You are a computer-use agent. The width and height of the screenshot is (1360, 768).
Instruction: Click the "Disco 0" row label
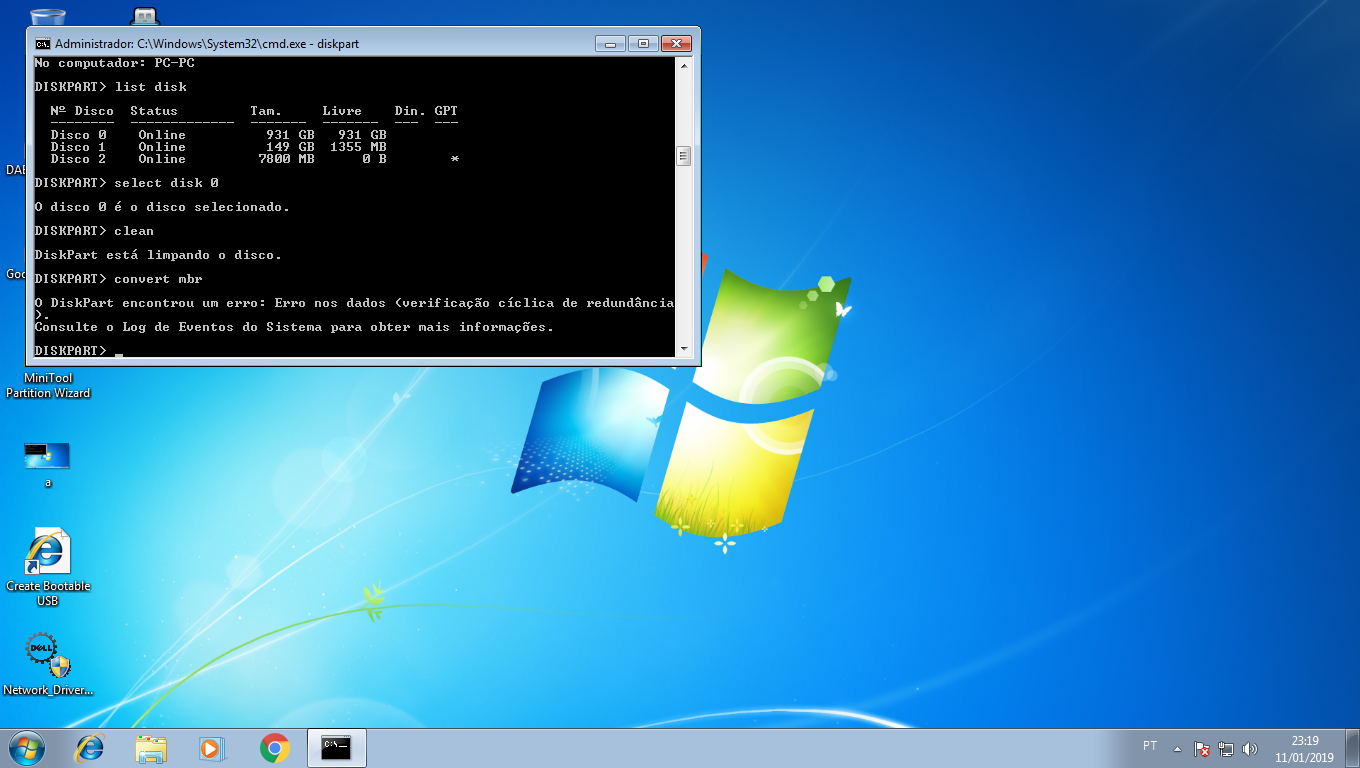(78, 135)
